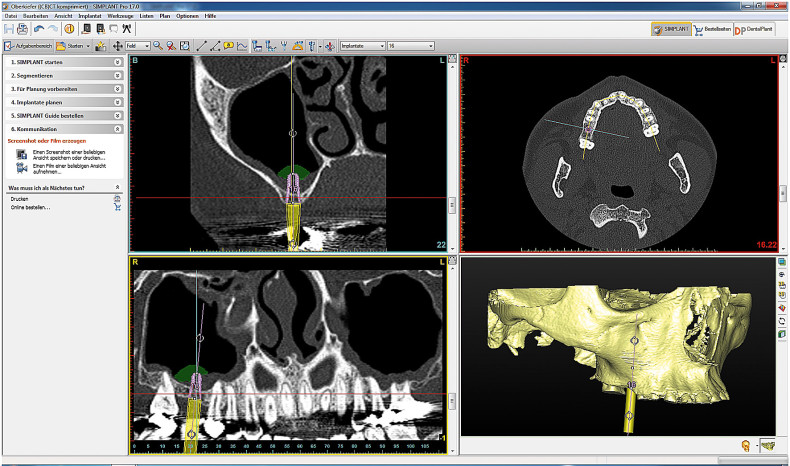Click the top icon in 3D view side toolbar
The width and height of the screenshot is (790, 466).
781,262
